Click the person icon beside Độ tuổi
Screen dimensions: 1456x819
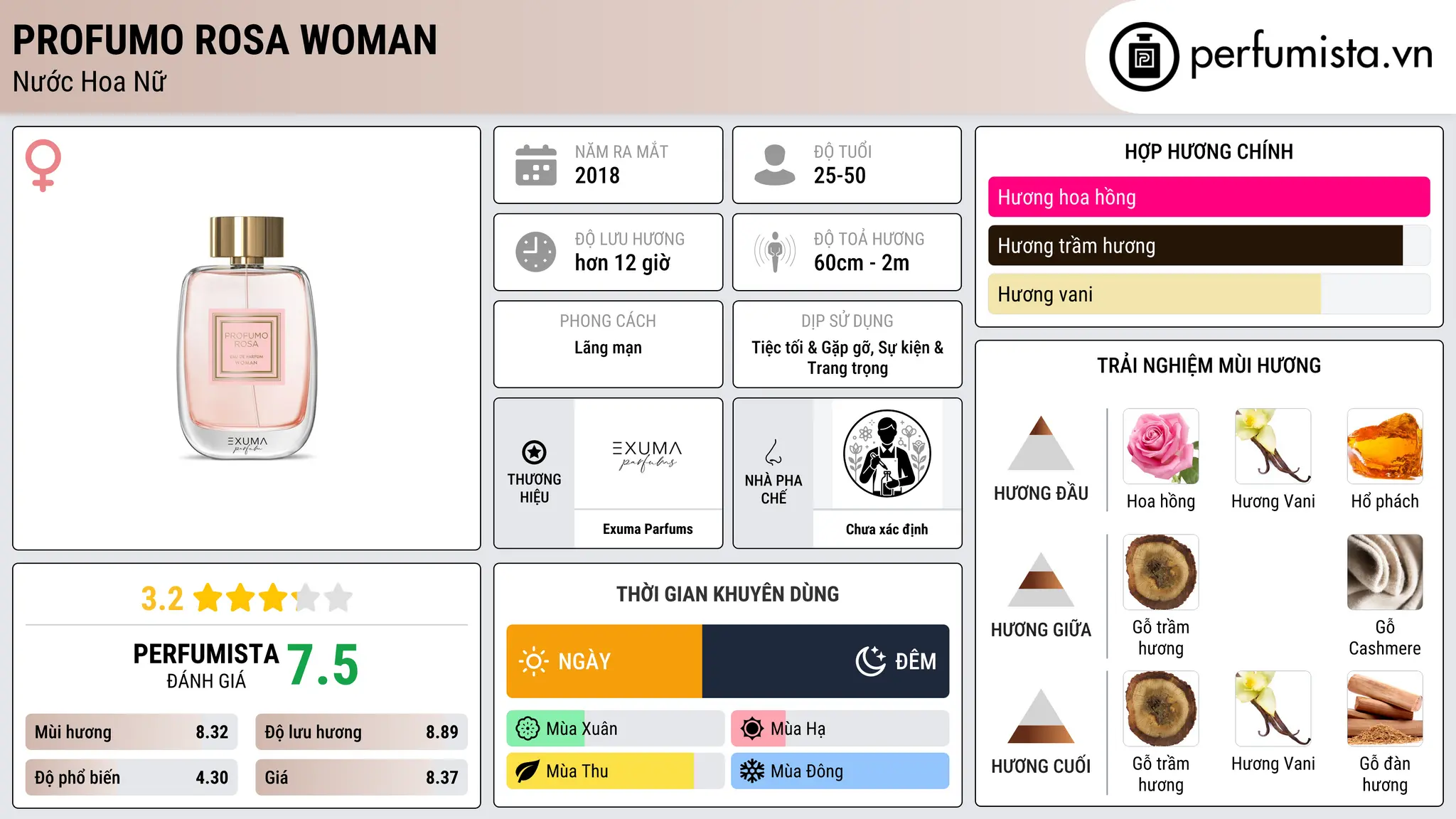coord(775,165)
